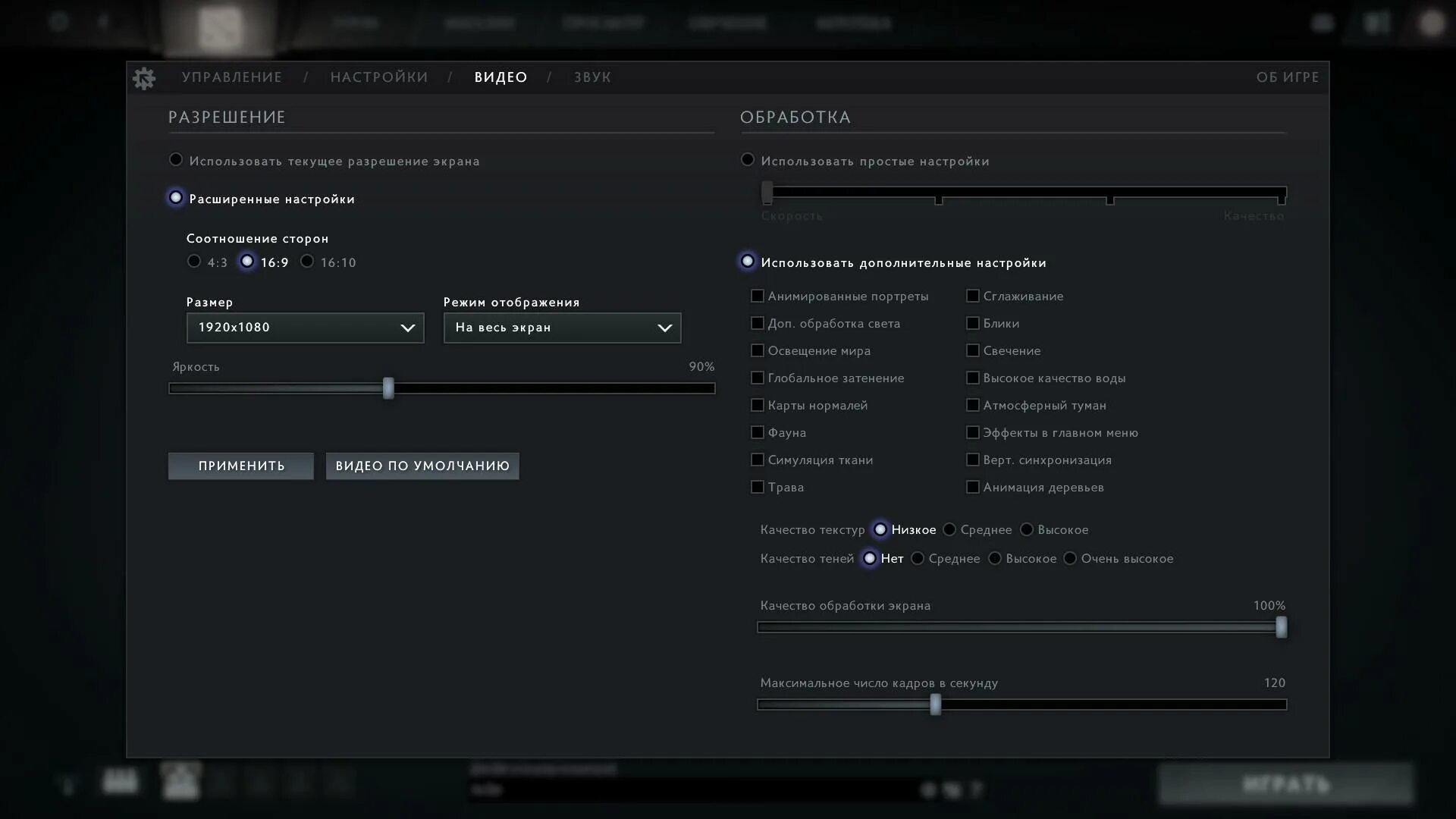Click the settings gear icon

[144, 77]
